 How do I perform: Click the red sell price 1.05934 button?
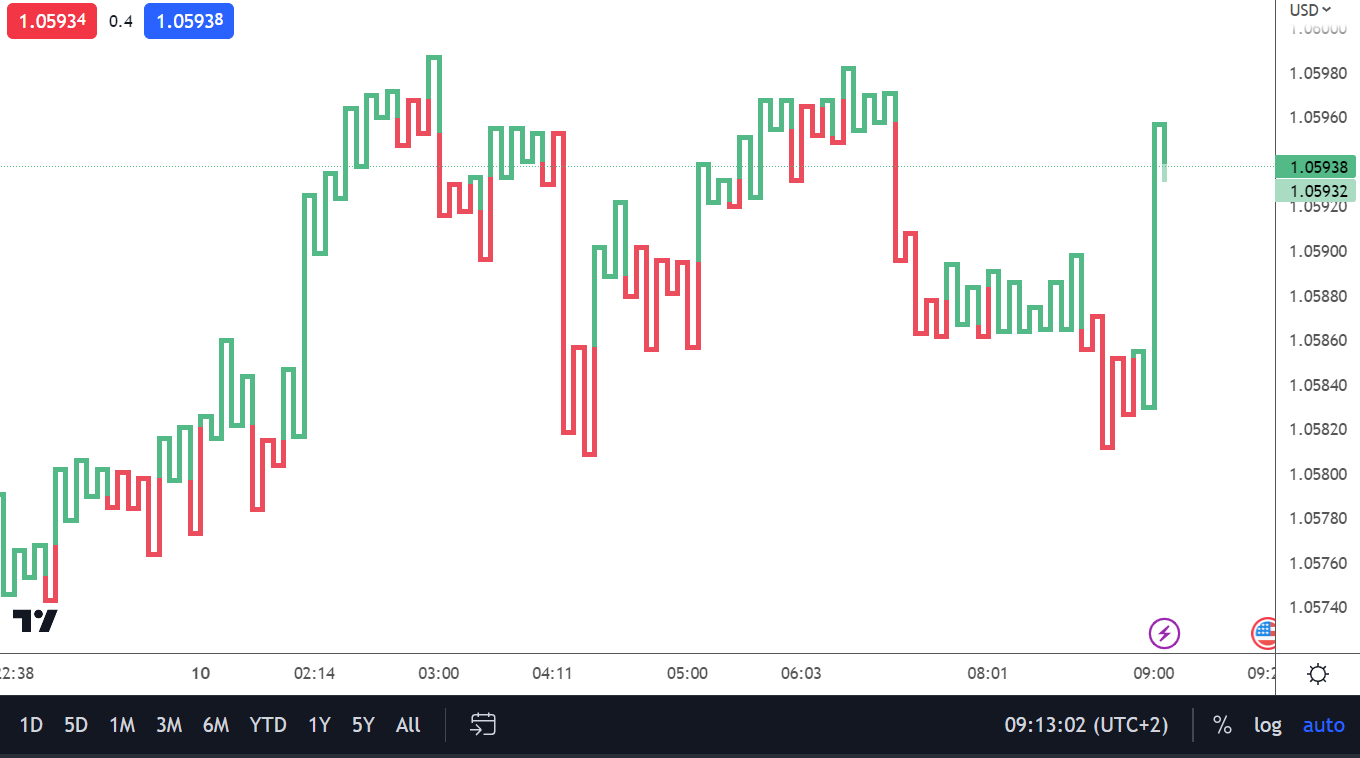tap(52, 21)
